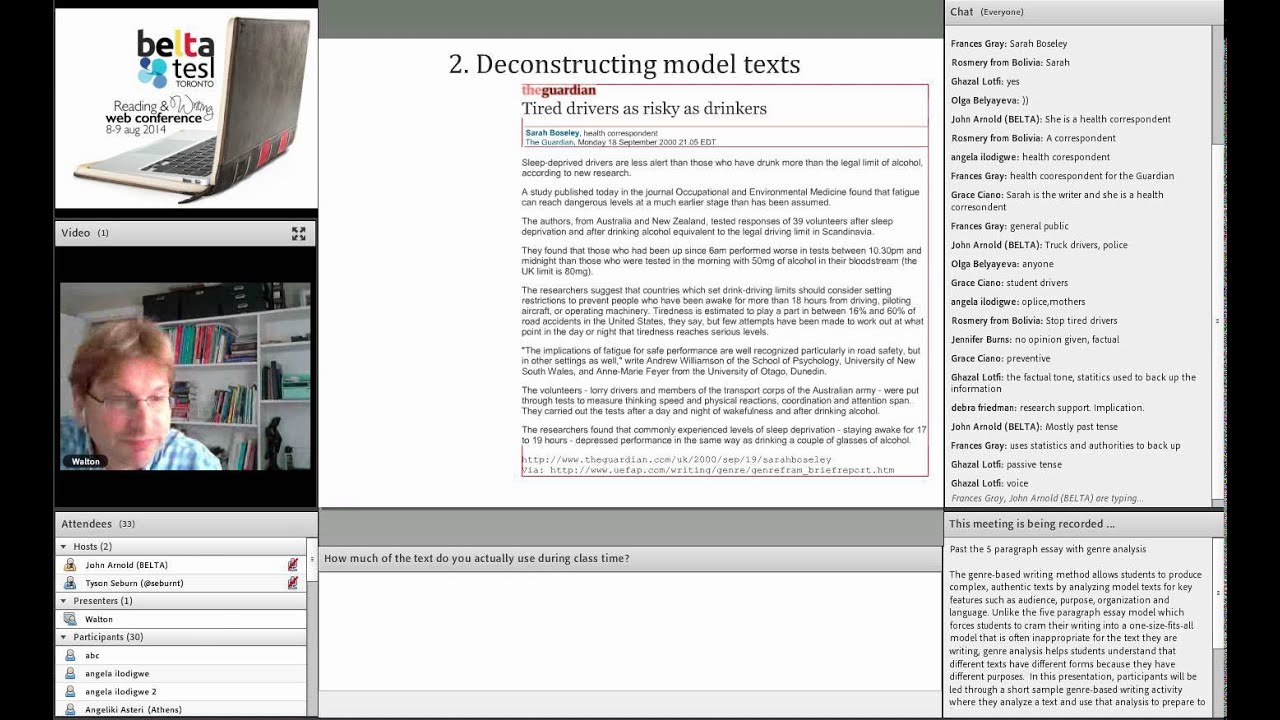Screen dimensions: 1280x720
Task: Click notes title 'Past the 5 paragraph essay'
Action: [x=1047, y=549]
